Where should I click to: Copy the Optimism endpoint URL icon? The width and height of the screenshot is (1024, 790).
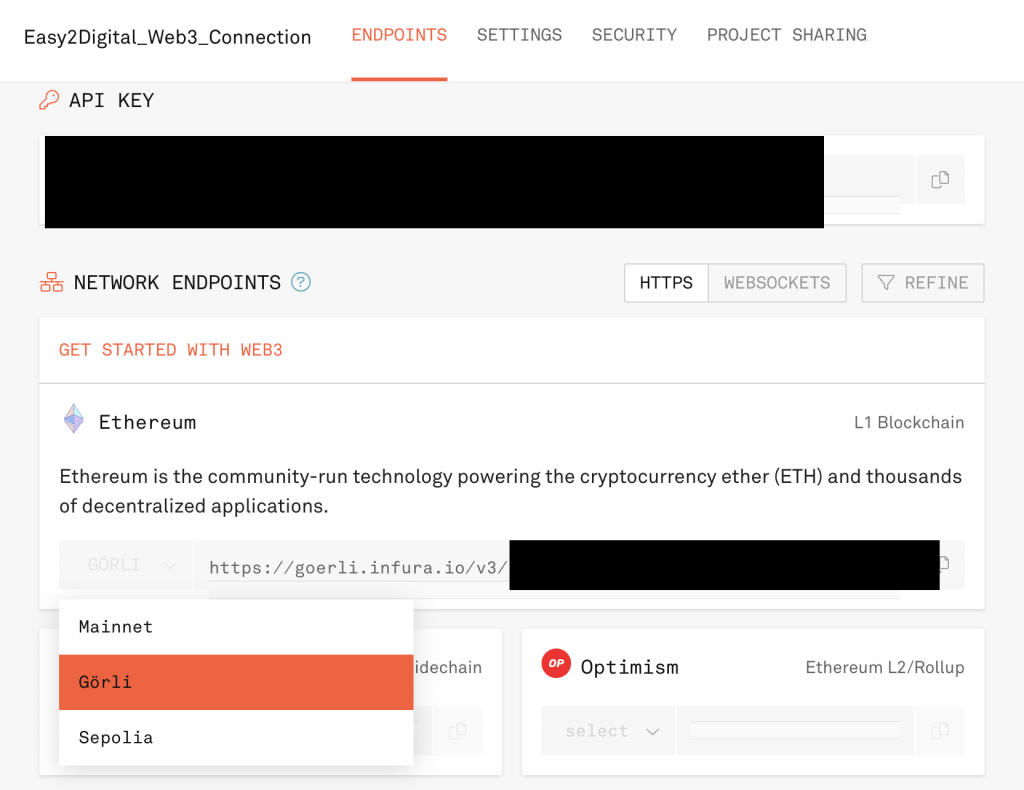940,731
